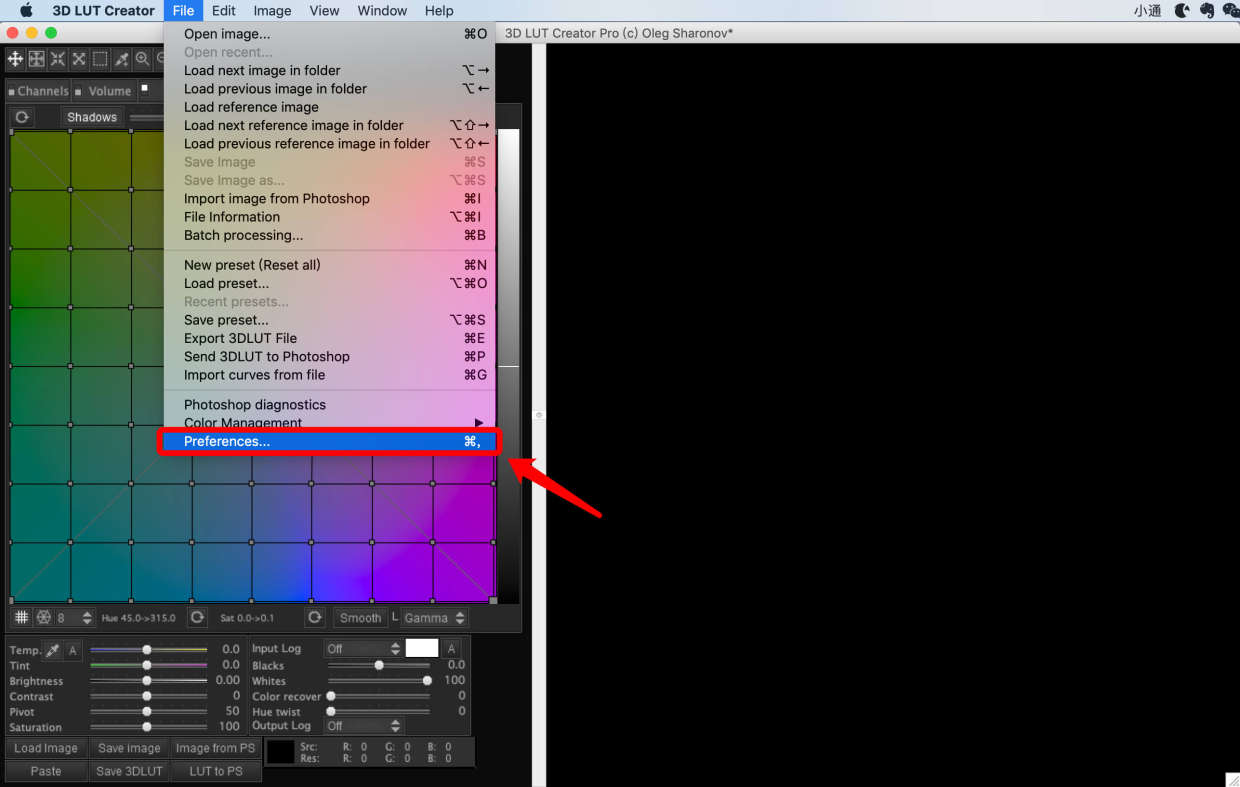Click the LUT to PS button
The height and width of the screenshot is (787, 1240).
tap(215, 771)
